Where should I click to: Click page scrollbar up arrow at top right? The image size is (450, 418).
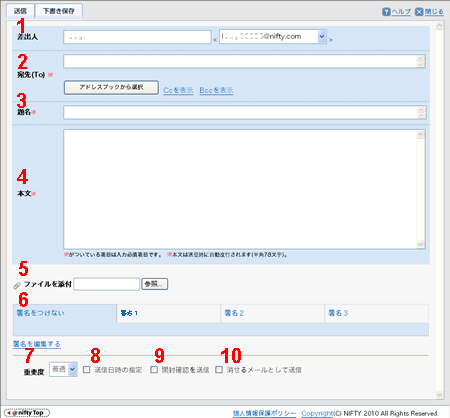[439, 26]
